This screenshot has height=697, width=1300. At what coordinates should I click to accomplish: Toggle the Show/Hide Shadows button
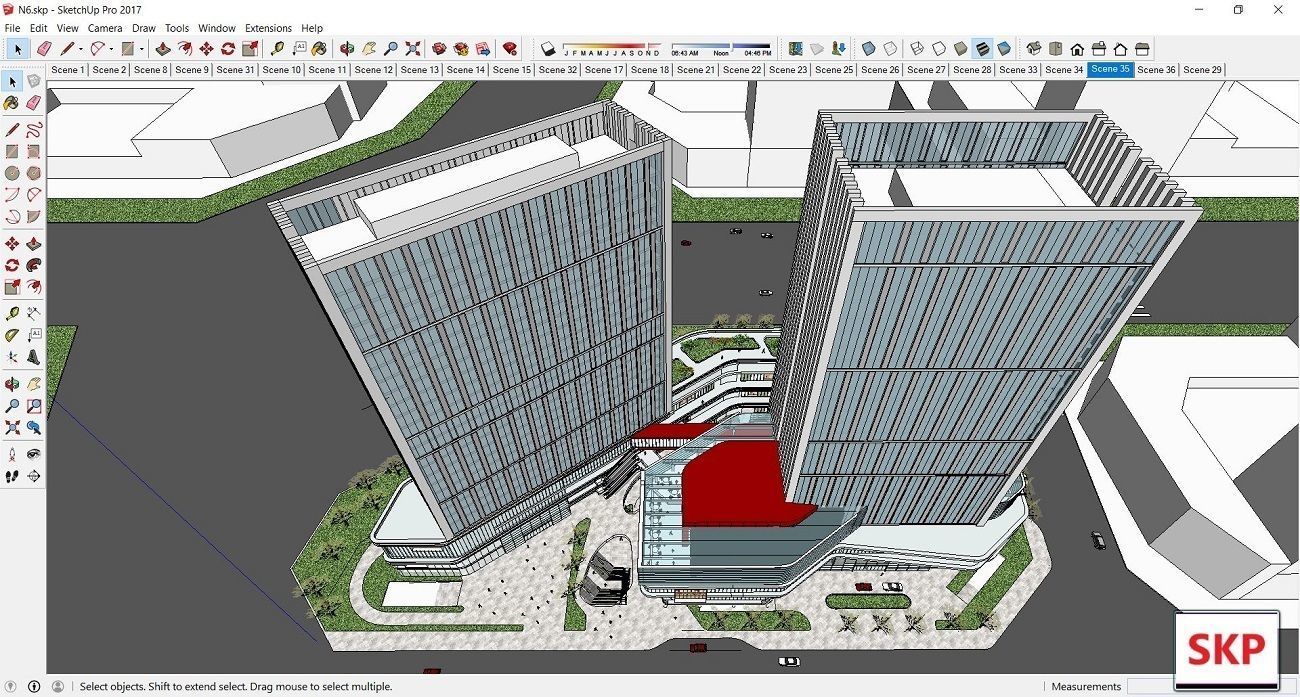click(548, 48)
